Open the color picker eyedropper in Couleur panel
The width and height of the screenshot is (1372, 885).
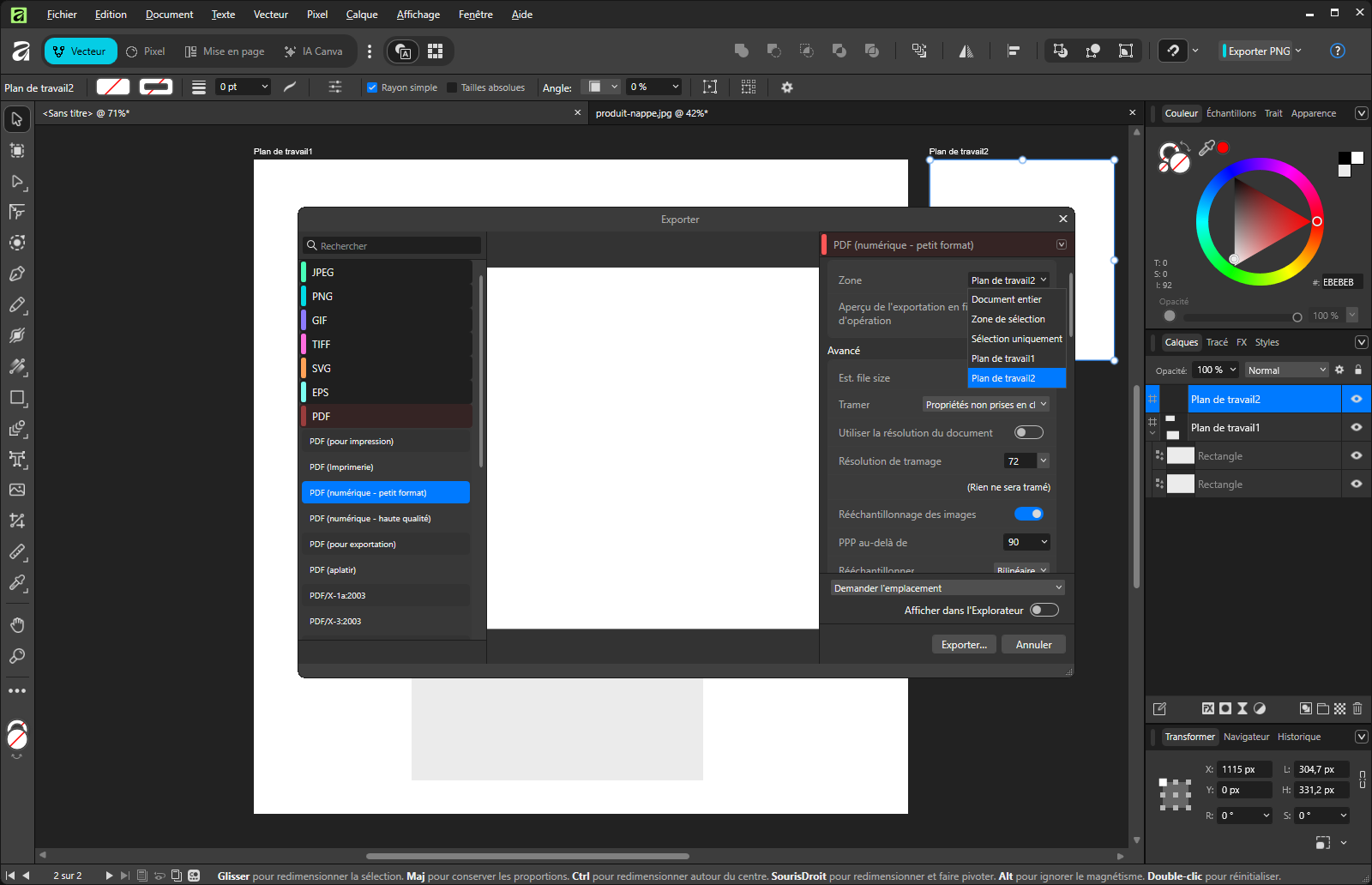(1207, 148)
